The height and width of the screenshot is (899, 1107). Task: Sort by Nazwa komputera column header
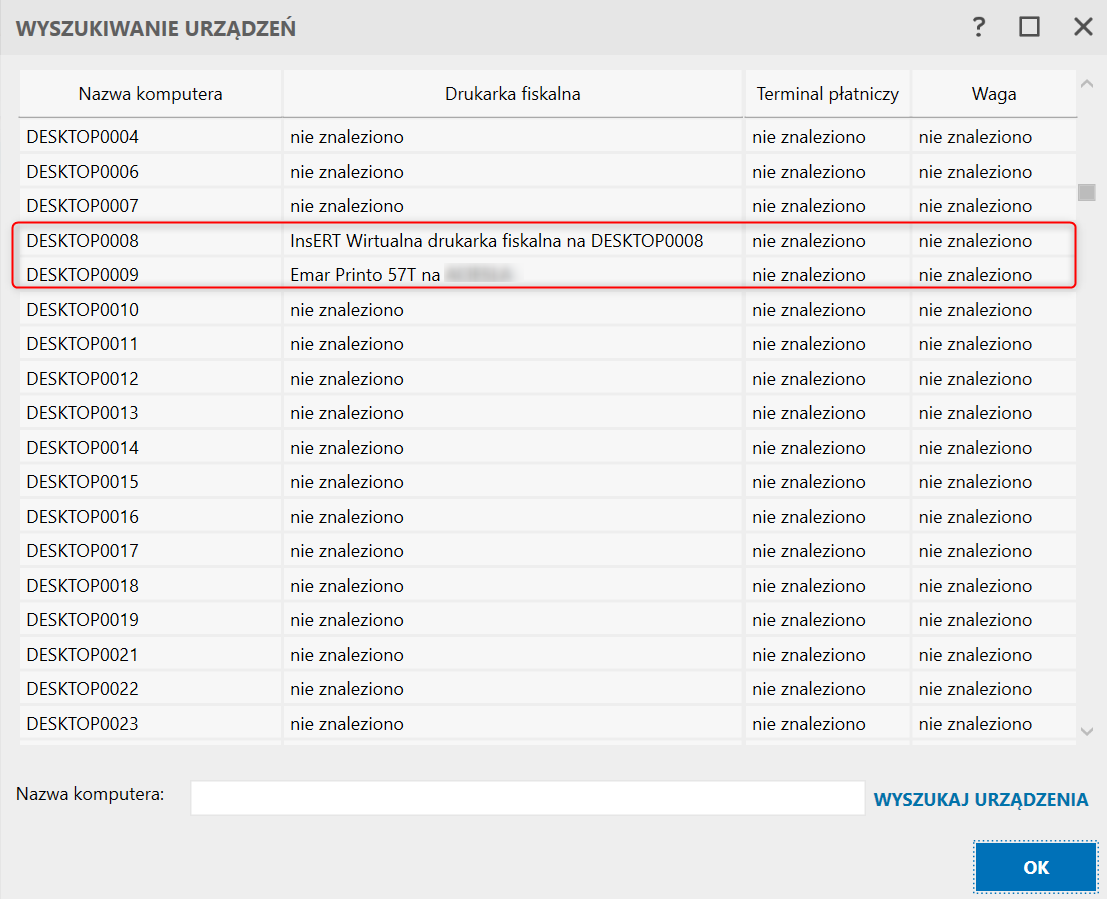(150, 94)
